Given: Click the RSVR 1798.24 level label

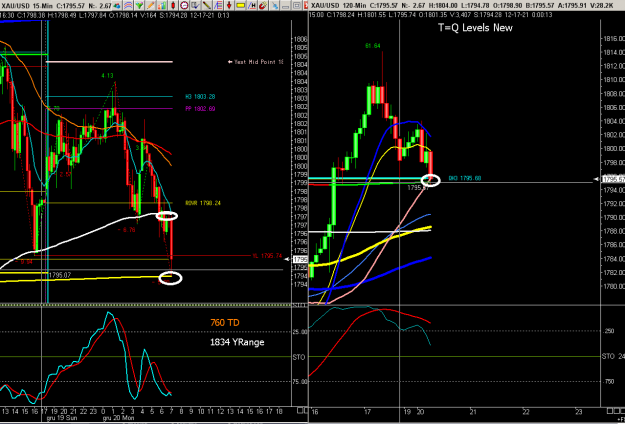Looking at the screenshot, I should [x=203, y=203].
